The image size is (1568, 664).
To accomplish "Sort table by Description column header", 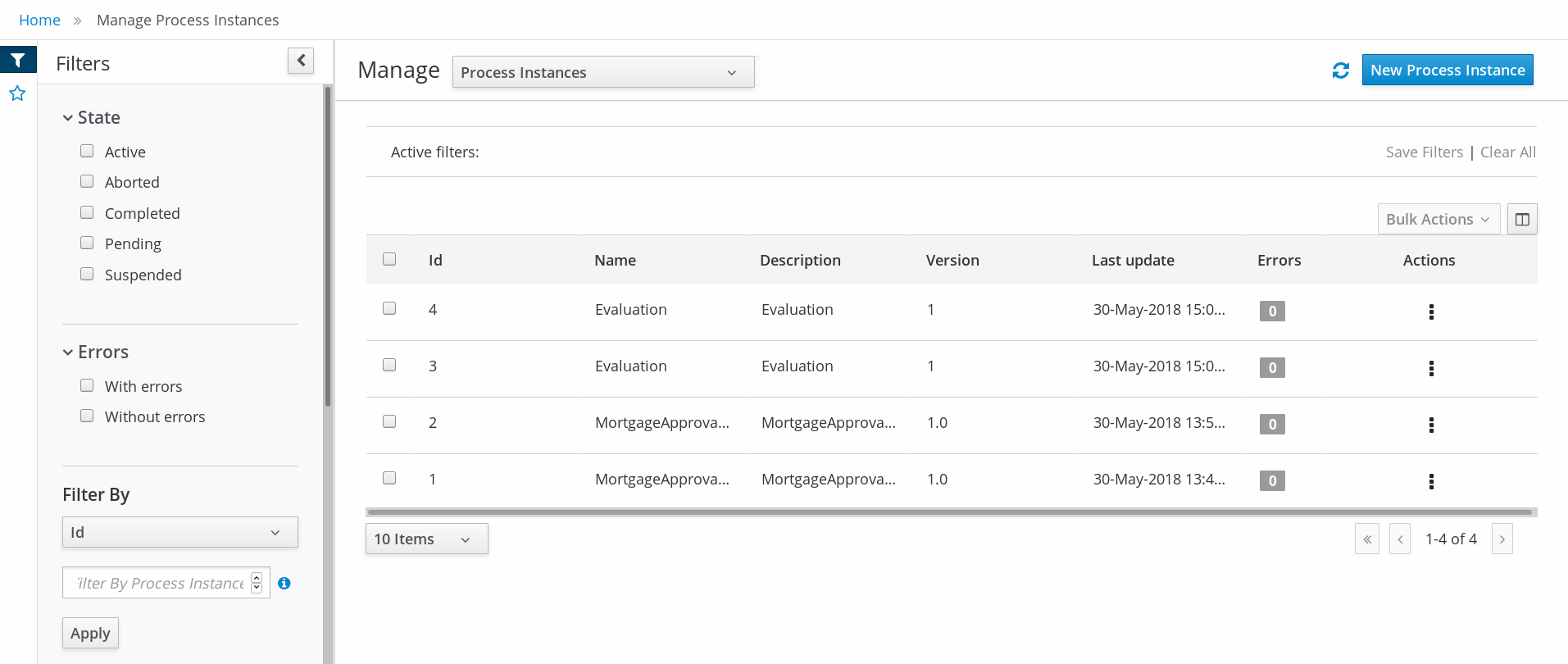I will [x=800, y=261].
